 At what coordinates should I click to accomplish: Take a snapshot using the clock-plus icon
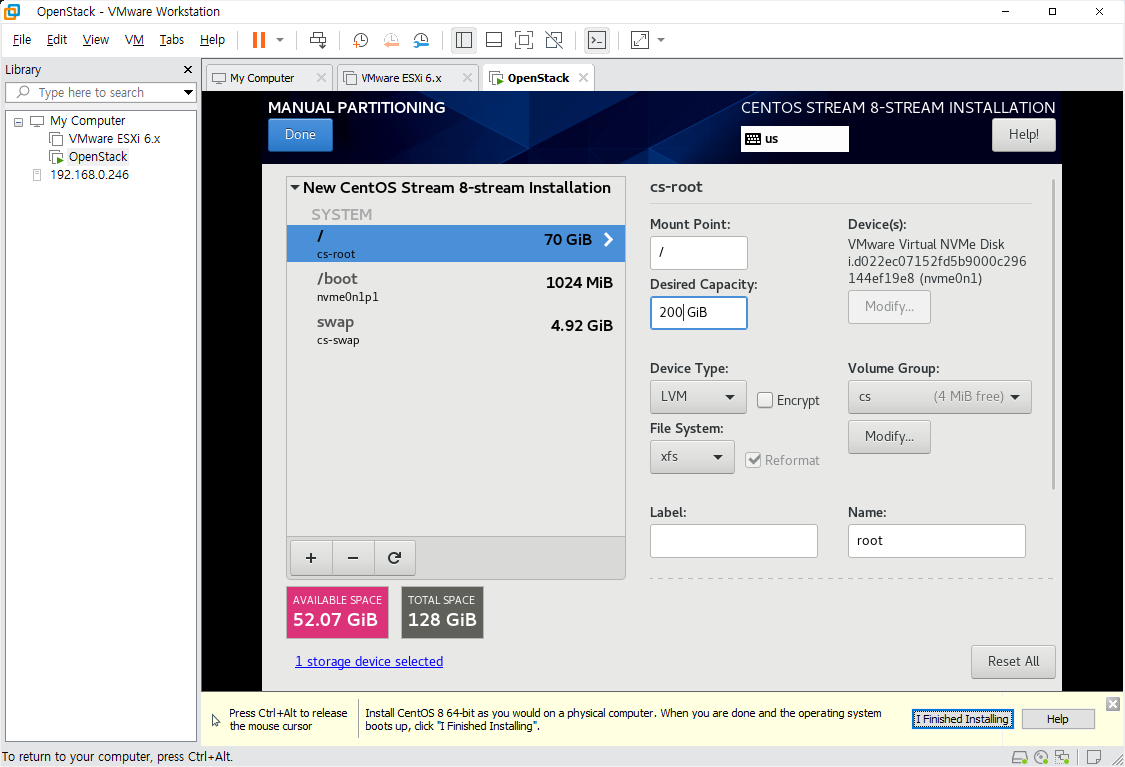[x=360, y=40]
